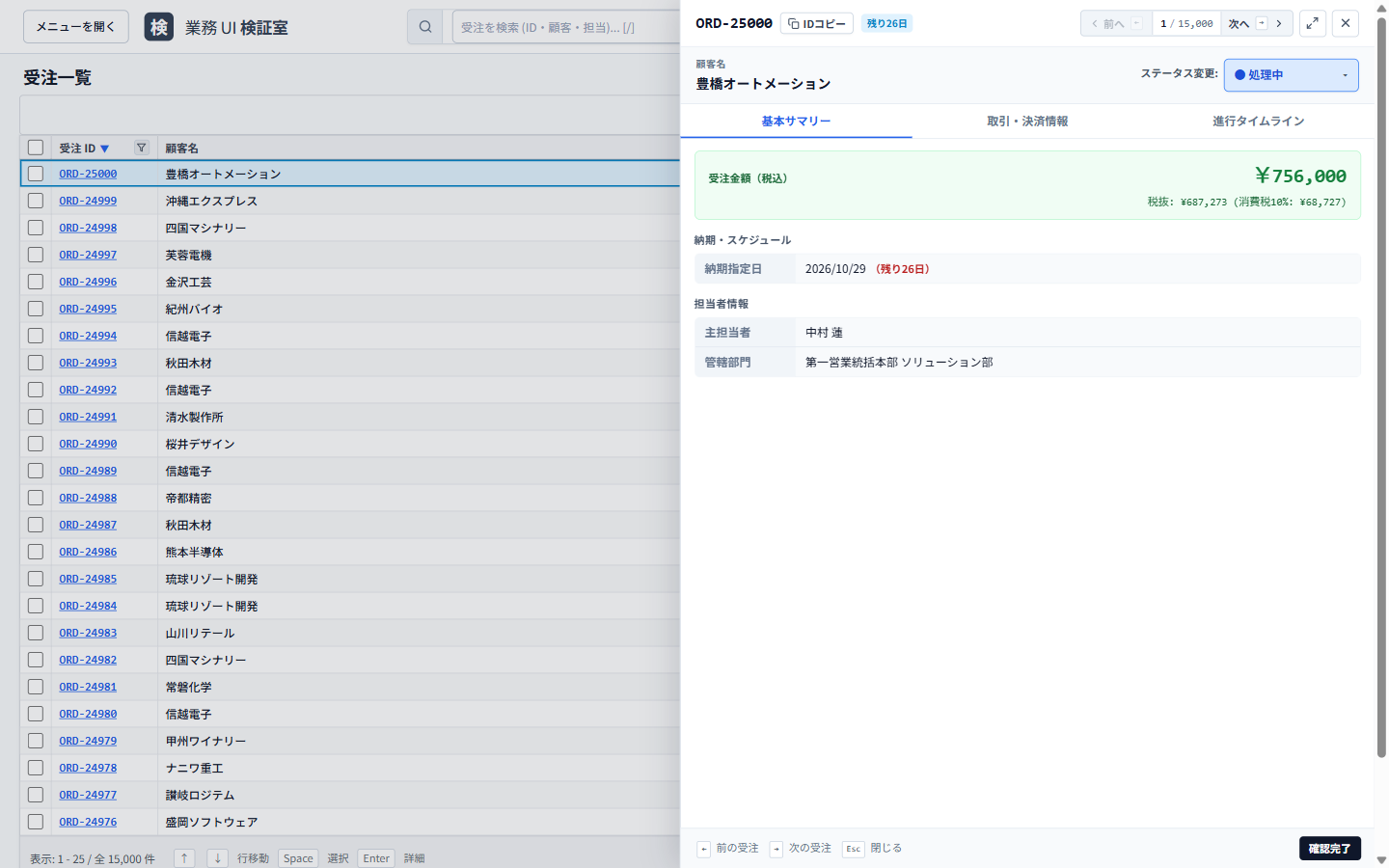Click the メニューを開く button

pos(75,27)
